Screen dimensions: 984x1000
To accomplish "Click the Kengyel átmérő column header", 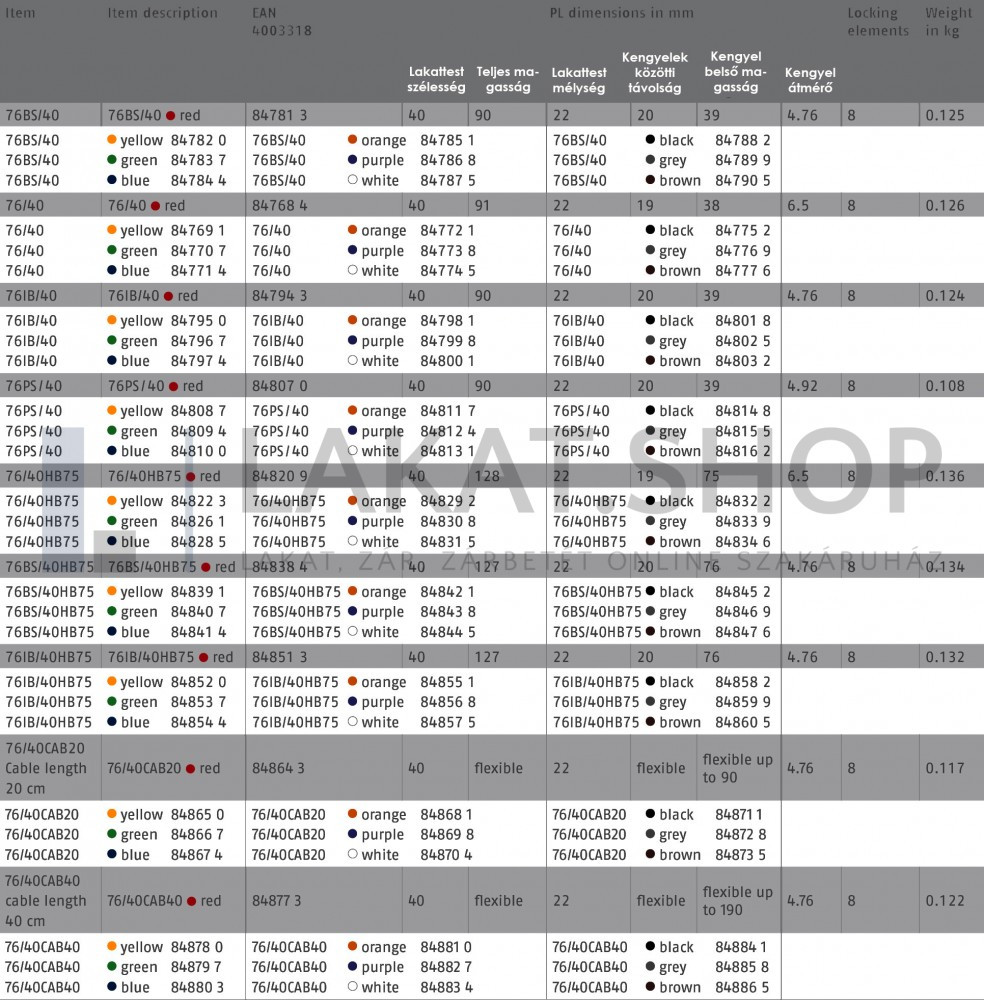I will (x=810, y=80).
